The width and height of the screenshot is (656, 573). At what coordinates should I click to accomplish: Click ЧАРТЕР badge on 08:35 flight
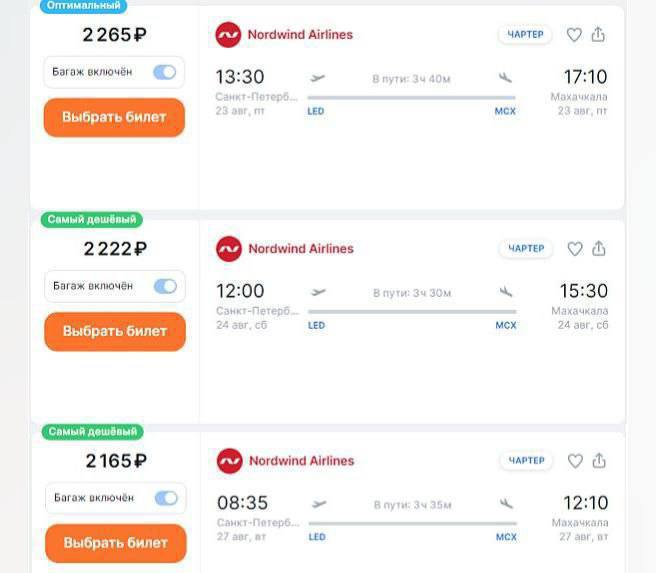click(526, 461)
